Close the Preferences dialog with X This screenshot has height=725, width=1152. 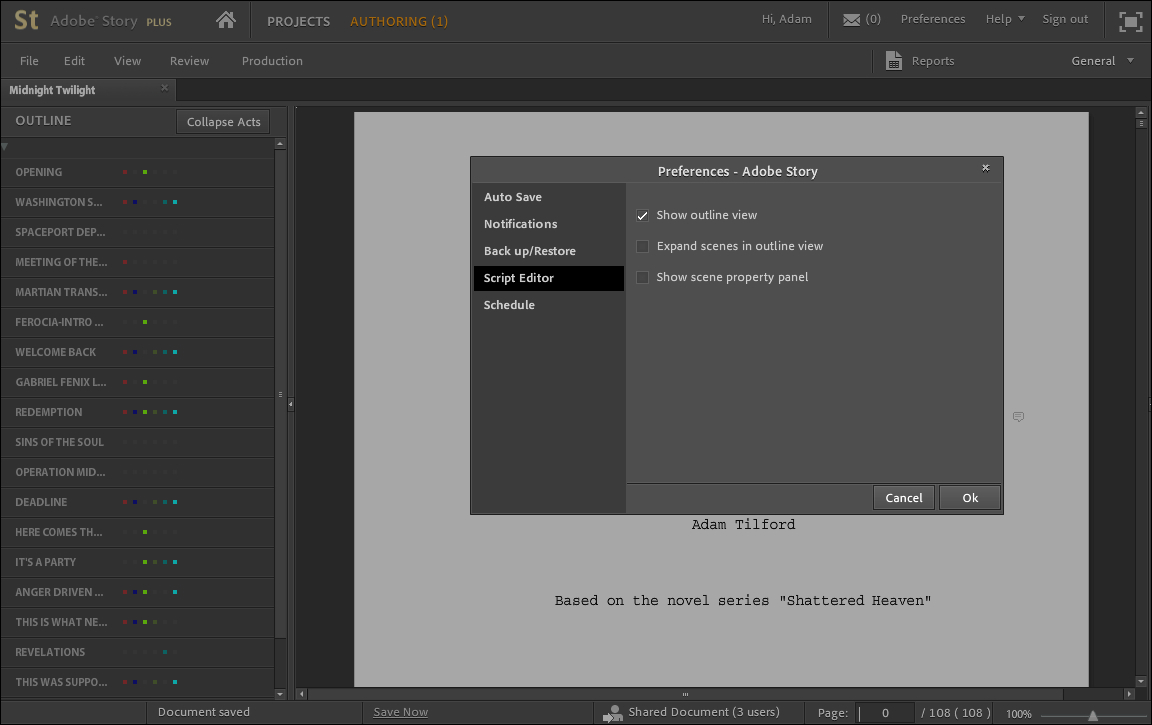[985, 168]
